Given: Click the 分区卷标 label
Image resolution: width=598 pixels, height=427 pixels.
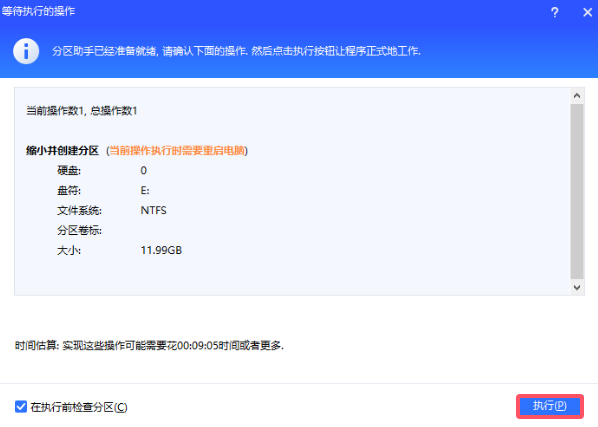Looking at the screenshot, I should click(x=79, y=230).
